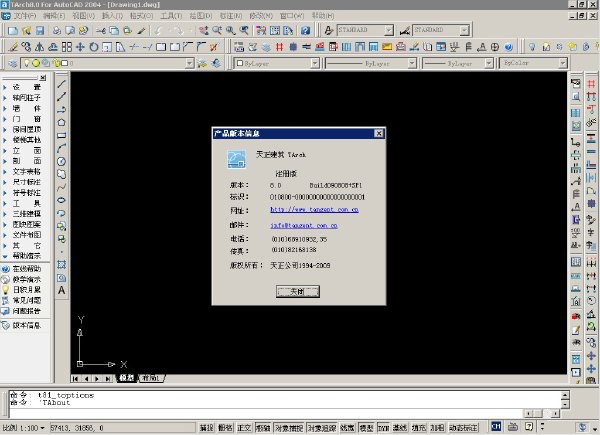The image size is (600, 435).
Task: Open the ByColor plot style dropdown
Action: click(562, 63)
